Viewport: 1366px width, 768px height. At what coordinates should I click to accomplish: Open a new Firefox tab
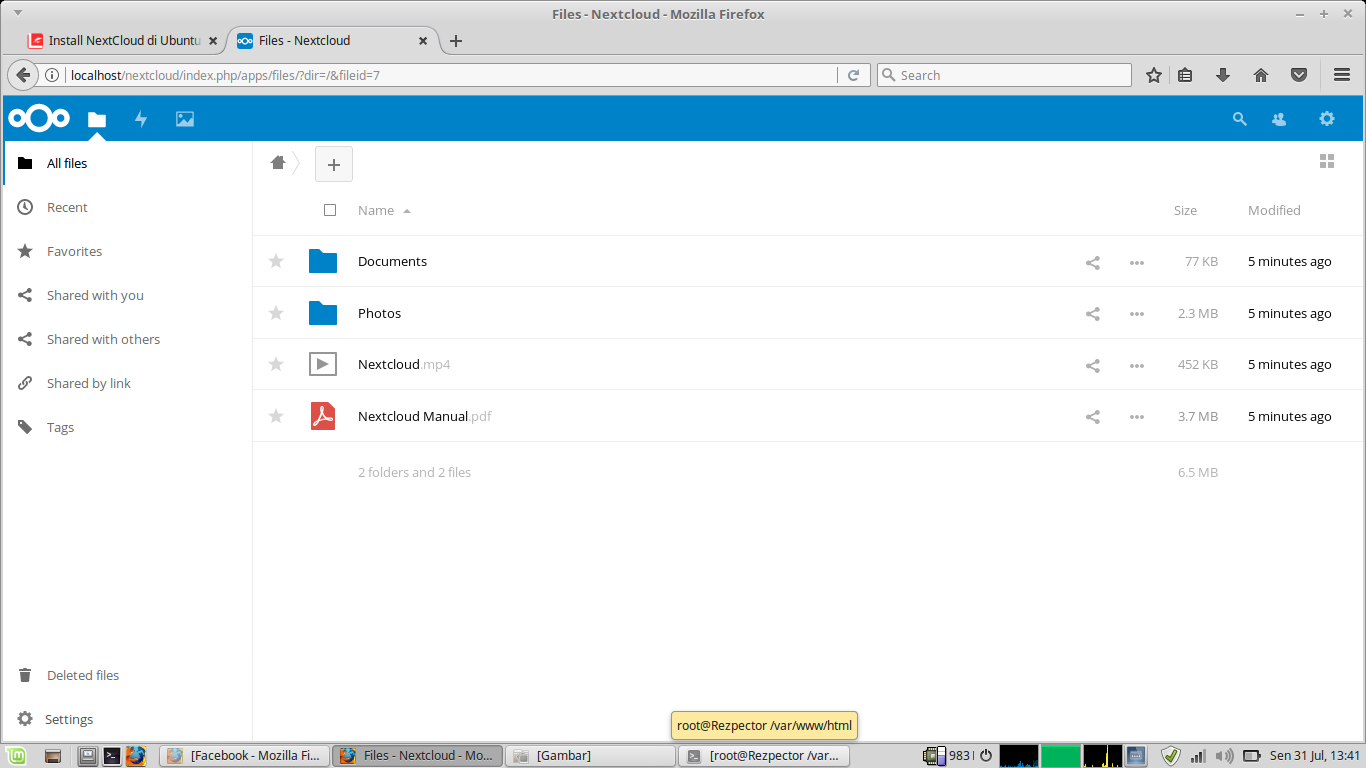[456, 41]
